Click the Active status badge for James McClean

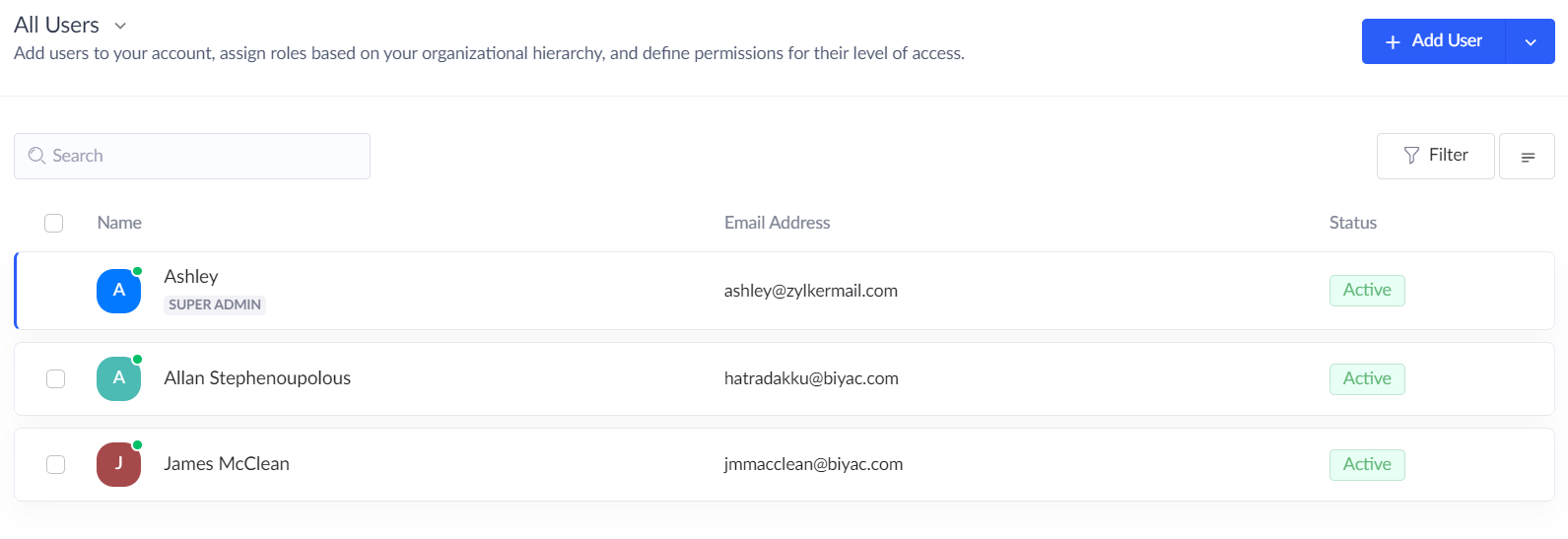[x=1367, y=464]
